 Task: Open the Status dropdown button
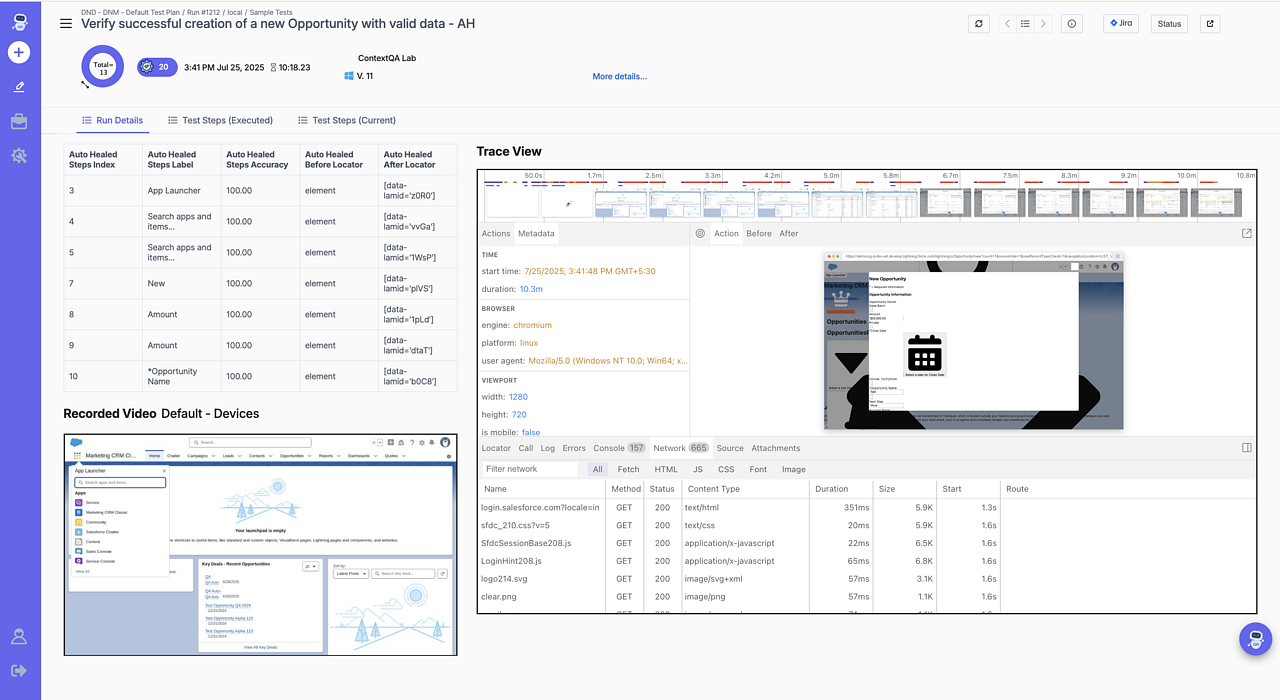[1168, 24]
